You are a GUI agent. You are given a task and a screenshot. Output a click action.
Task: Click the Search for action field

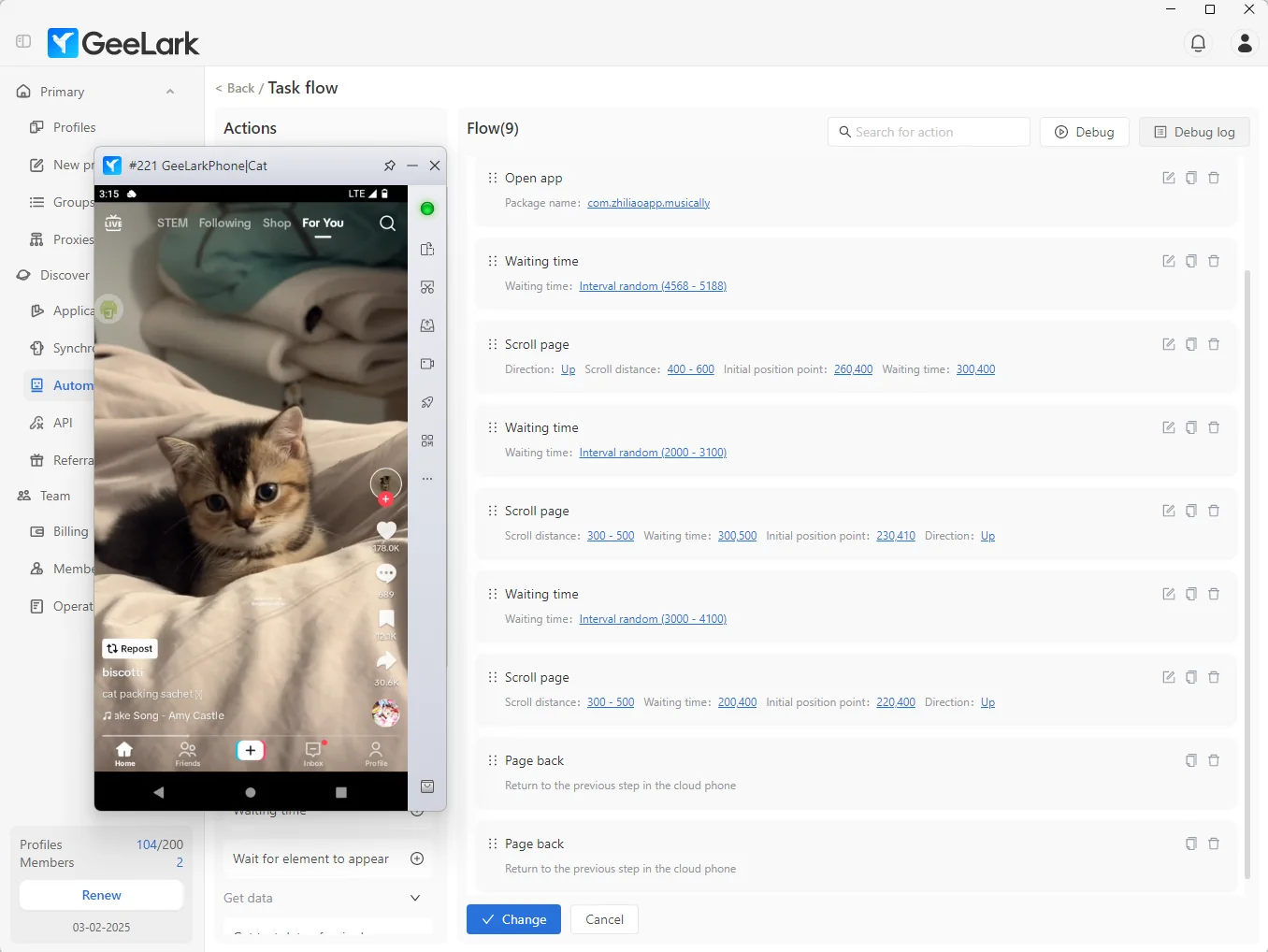pyautogui.click(x=929, y=132)
